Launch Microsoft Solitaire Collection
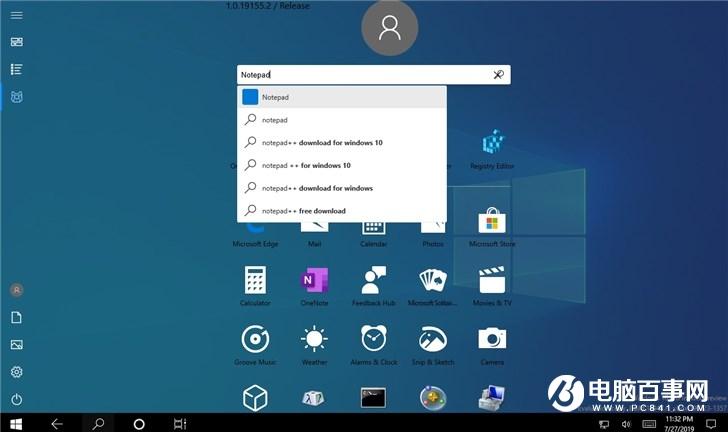 coord(433,285)
